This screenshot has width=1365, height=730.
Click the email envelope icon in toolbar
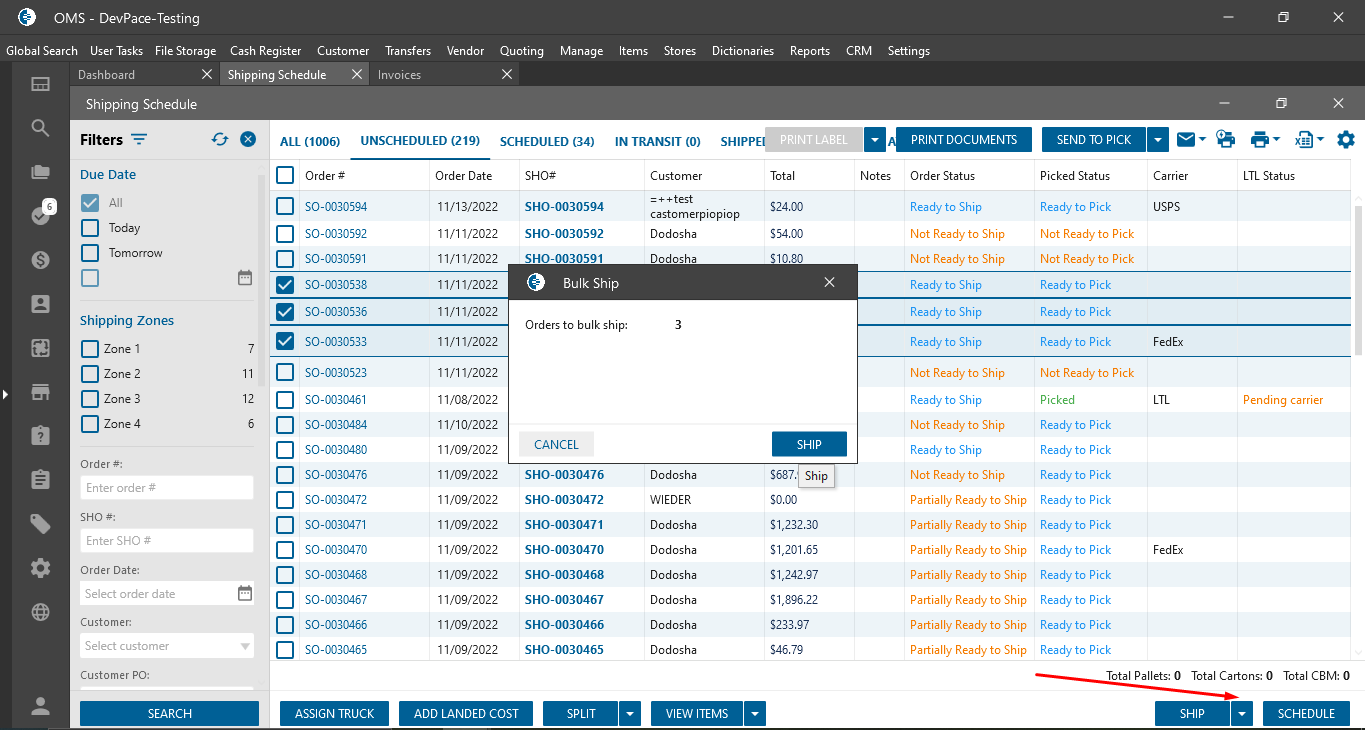(1185, 140)
